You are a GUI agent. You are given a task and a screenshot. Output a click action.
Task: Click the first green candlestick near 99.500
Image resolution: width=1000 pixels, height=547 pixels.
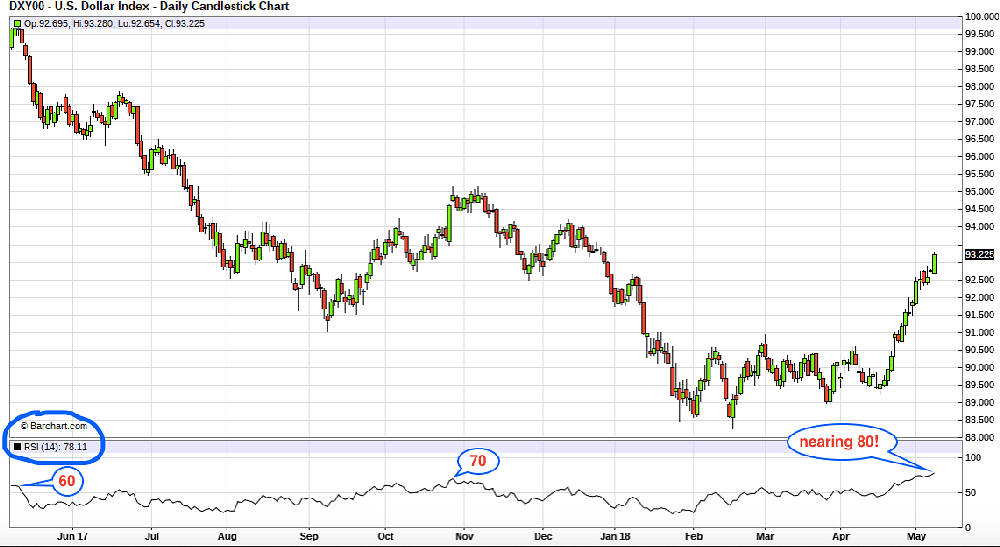11,37
